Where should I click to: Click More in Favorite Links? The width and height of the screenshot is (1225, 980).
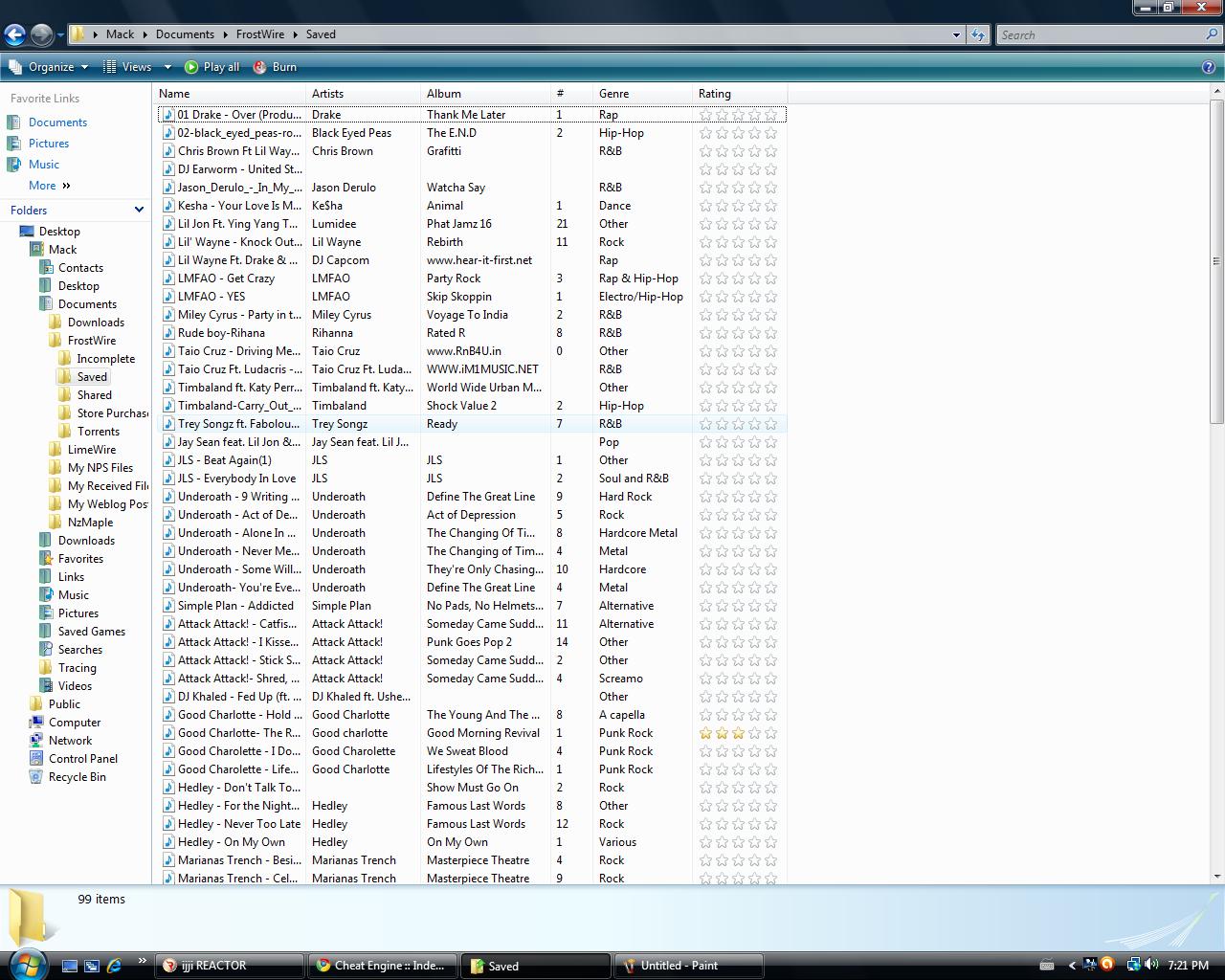(x=42, y=186)
